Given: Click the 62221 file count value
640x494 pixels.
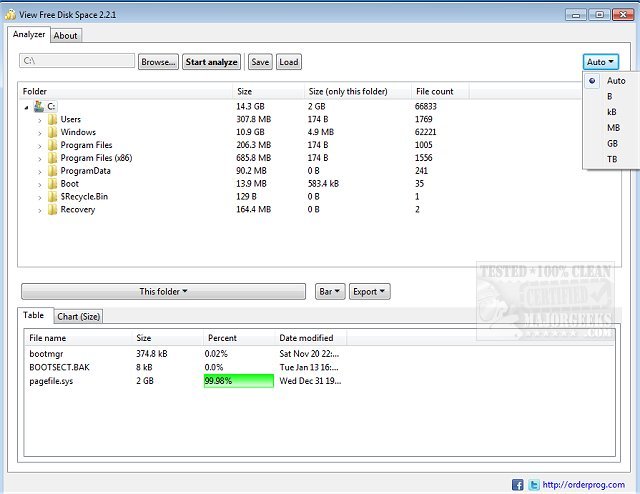Looking at the screenshot, I should [x=425, y=132].
